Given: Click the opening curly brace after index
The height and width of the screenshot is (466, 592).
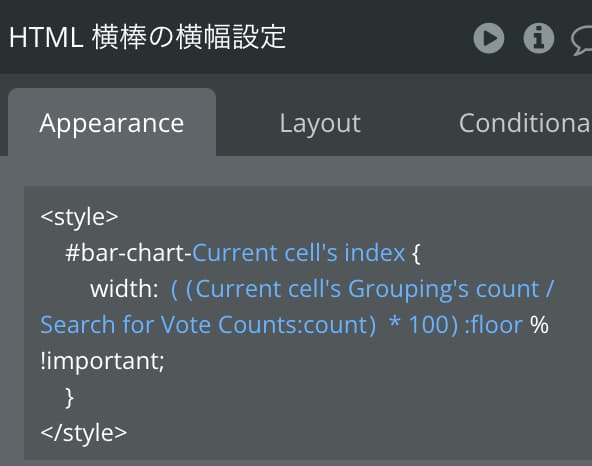Looking at the screenshot, I should pos(416,253).
